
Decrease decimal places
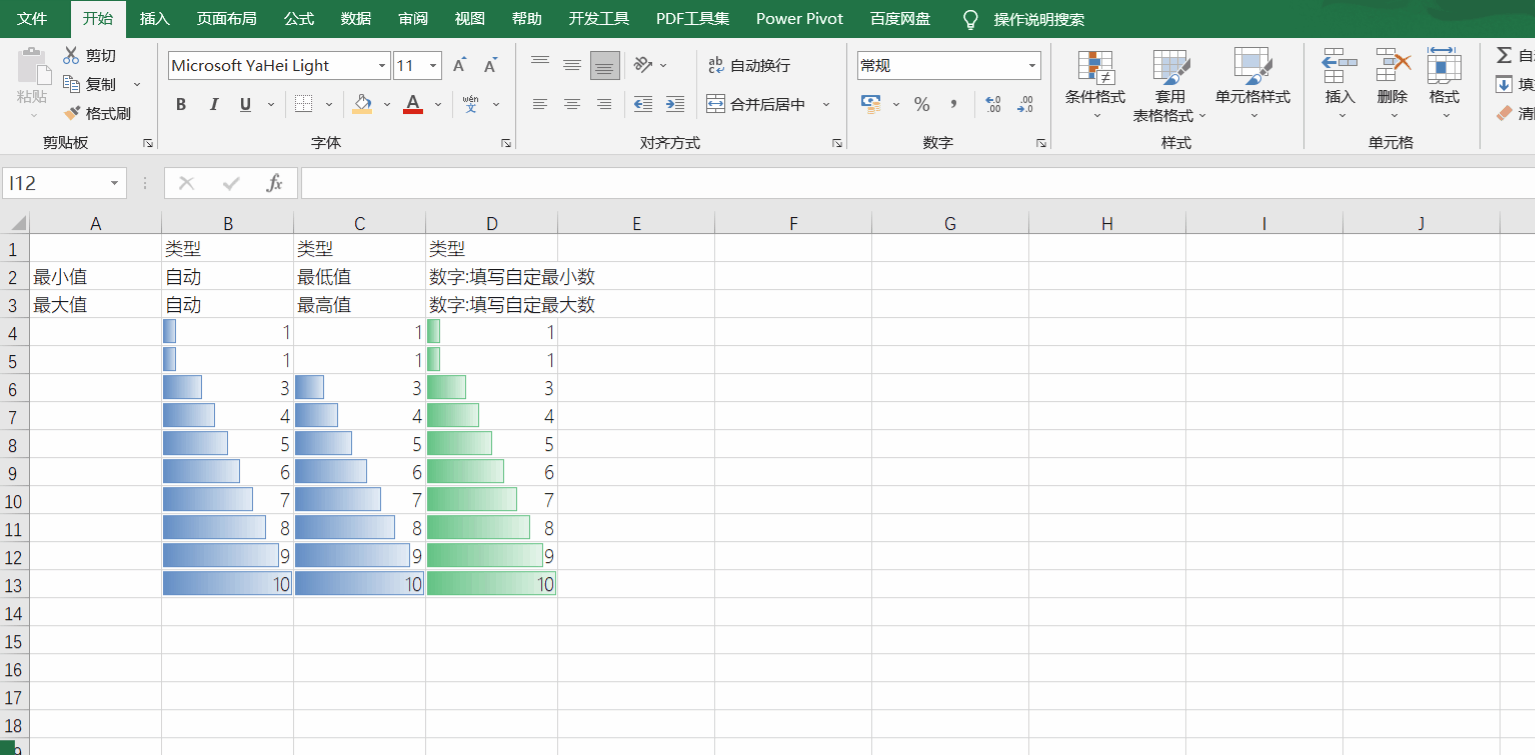coord(1025,104)
